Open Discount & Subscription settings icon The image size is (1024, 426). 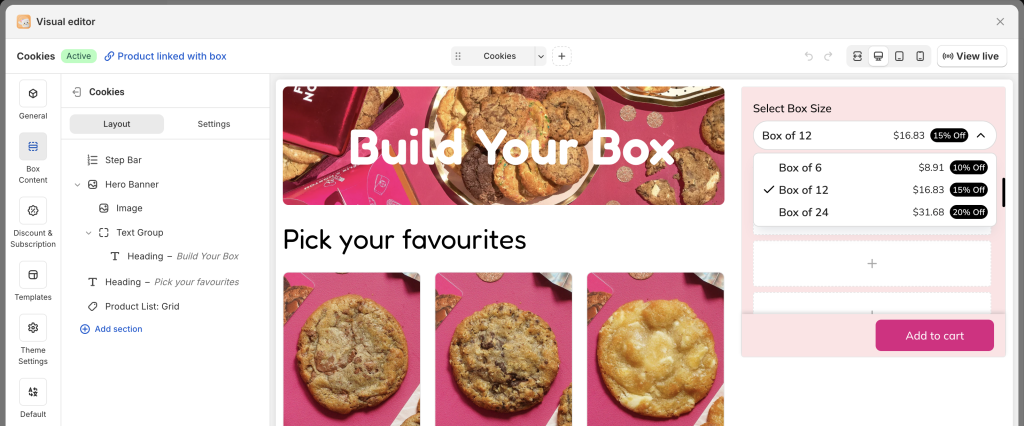point(33,210)
